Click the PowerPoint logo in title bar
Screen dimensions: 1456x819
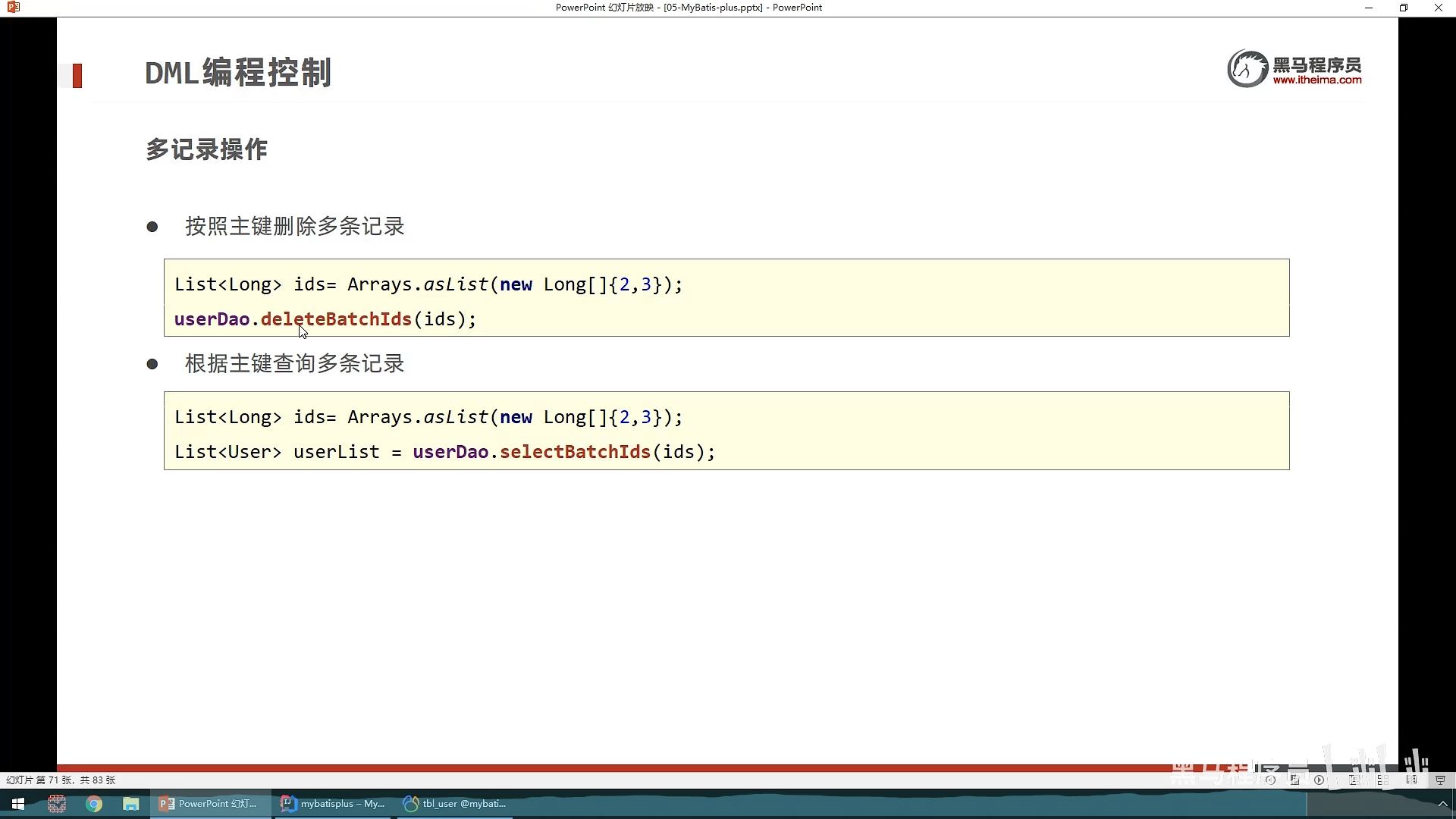(13, 8)
